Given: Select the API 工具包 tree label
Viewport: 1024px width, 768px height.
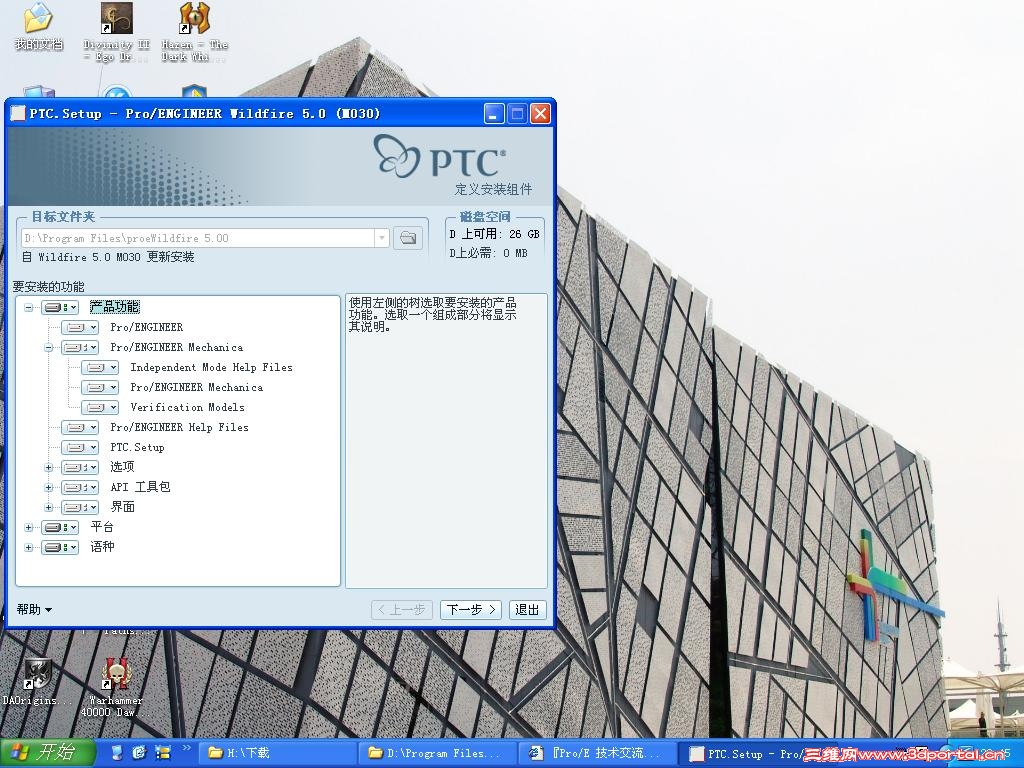Looking at the screenshot, I should (140, 487).
